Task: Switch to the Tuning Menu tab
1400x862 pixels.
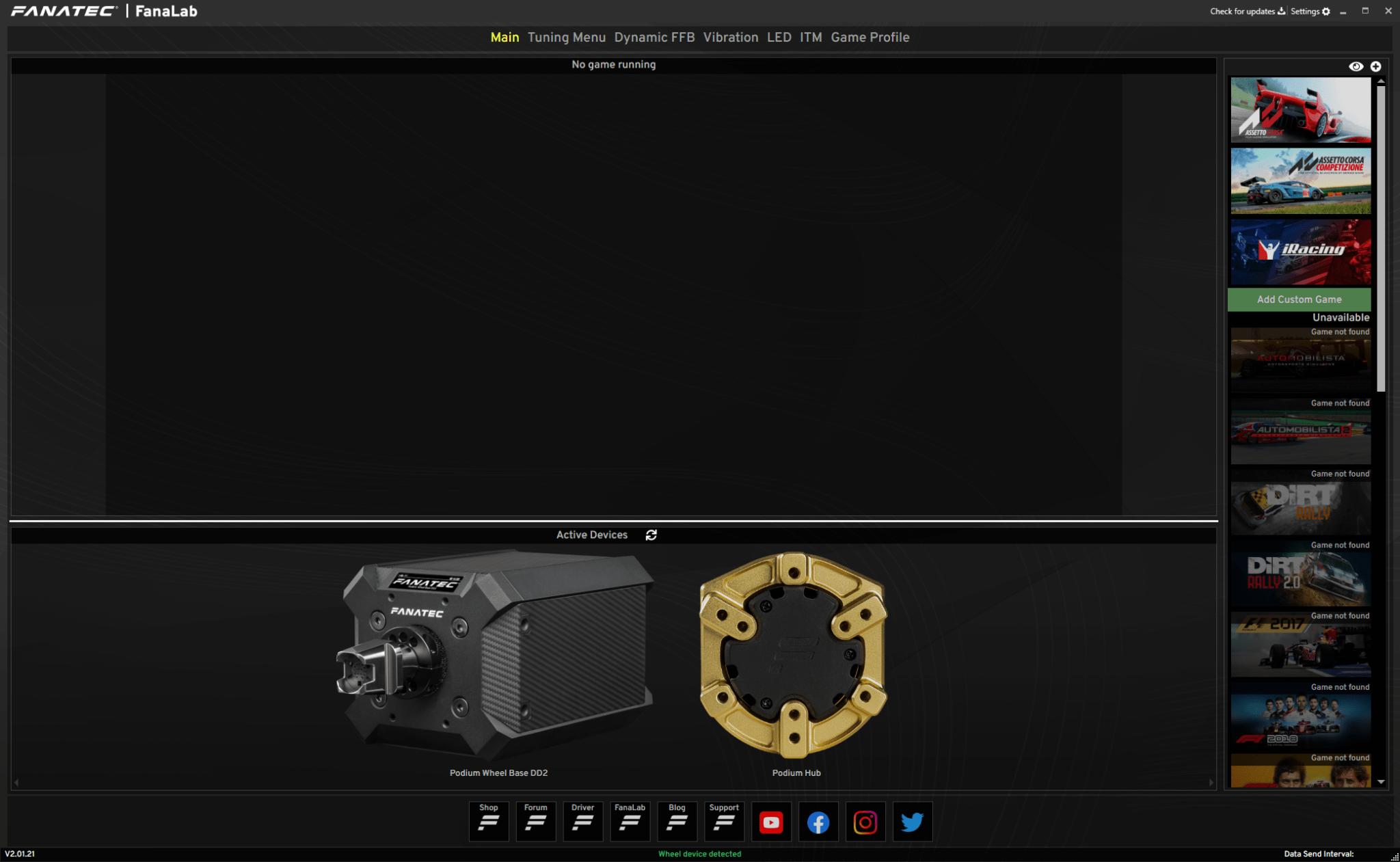Action: click(x=567, y=38)
